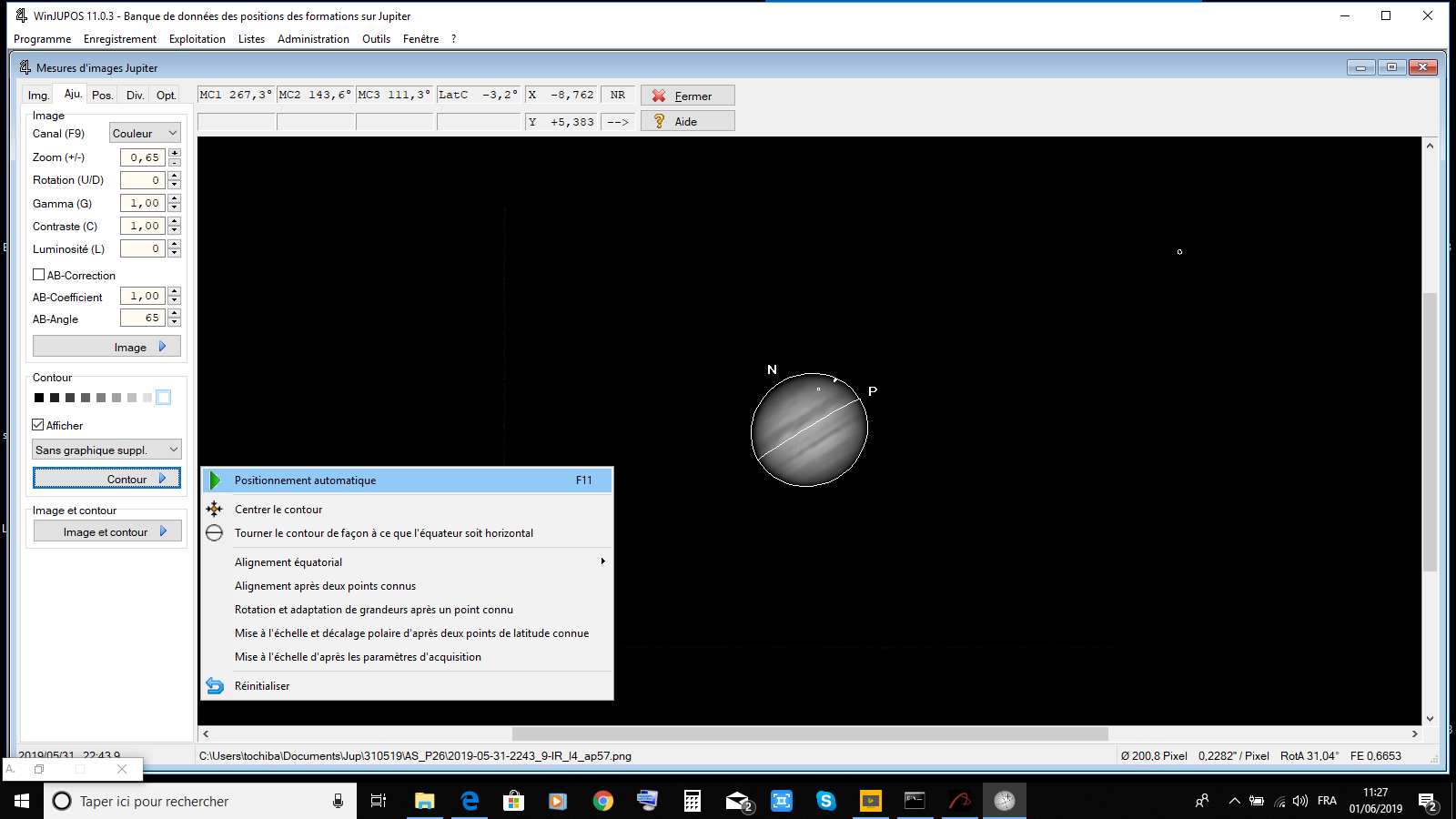Screen dimensions: 1456x819
Task: Click the vertical scrollbar beside the image
Action: [x=1430, y=432]
